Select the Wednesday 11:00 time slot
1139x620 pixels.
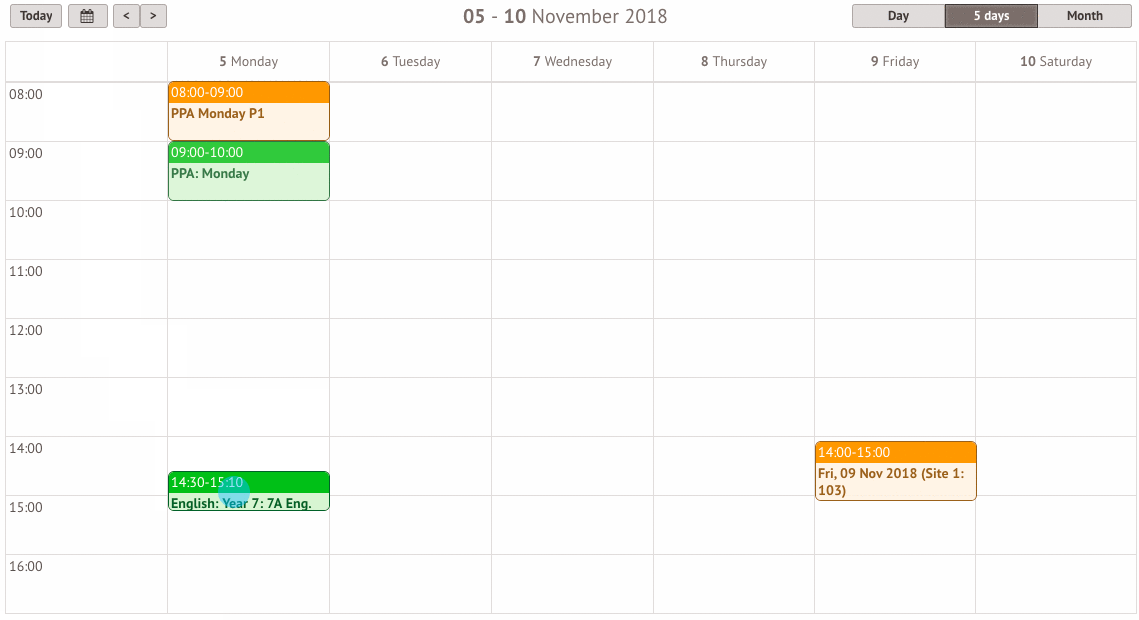click(572, 289)
